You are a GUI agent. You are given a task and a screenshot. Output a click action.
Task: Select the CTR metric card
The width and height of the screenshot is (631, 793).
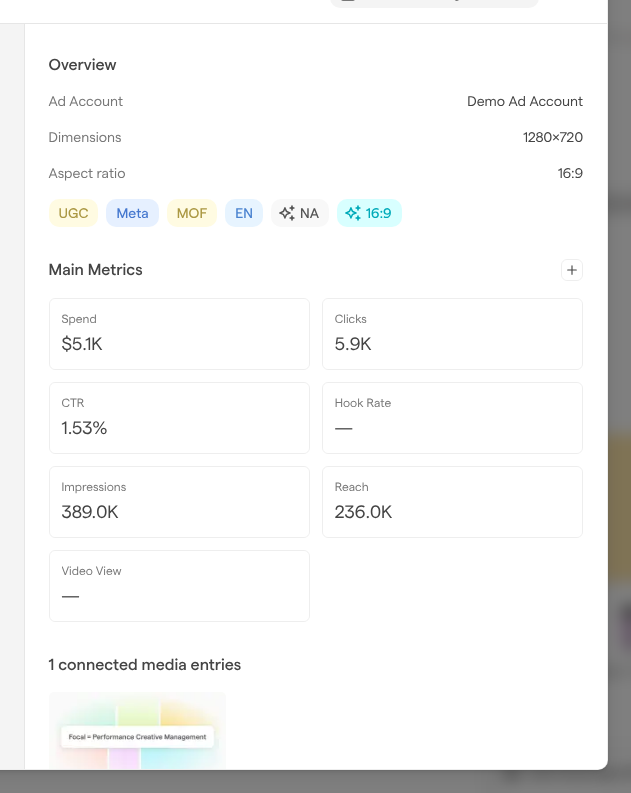tap(179, 418)
